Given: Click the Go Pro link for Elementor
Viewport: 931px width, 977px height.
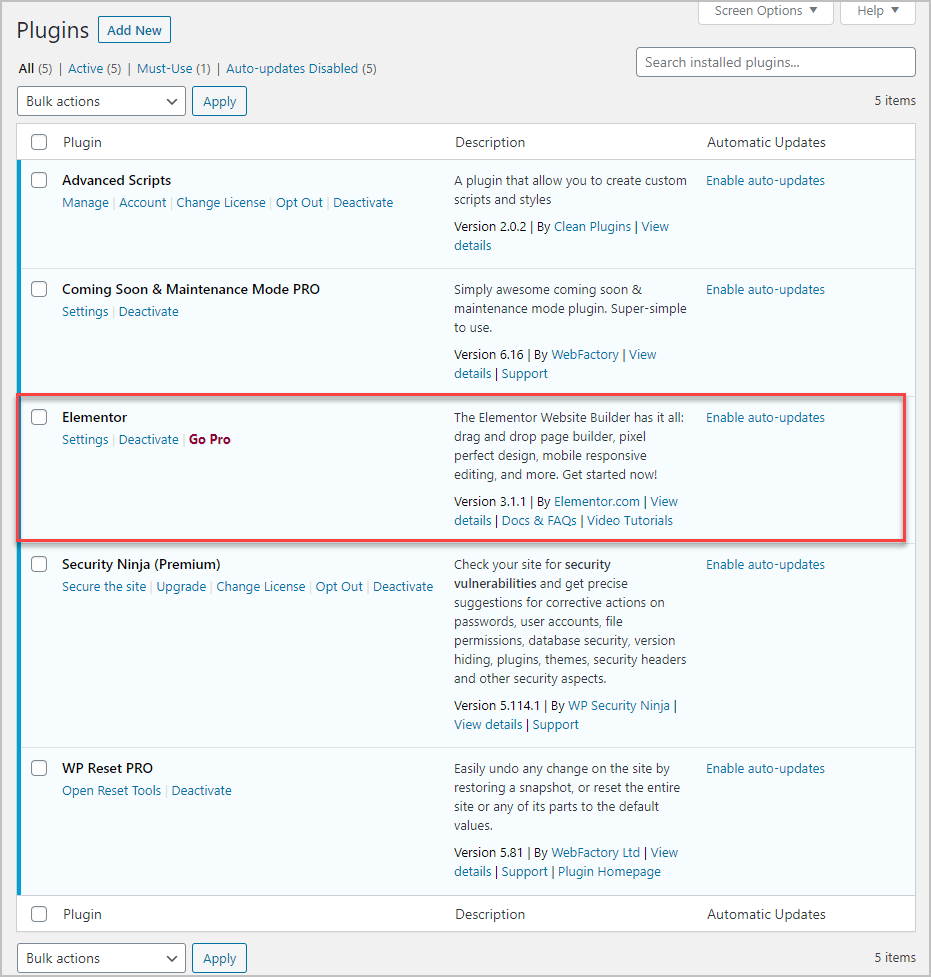Looking at the screenshot, I should point(209,439).
